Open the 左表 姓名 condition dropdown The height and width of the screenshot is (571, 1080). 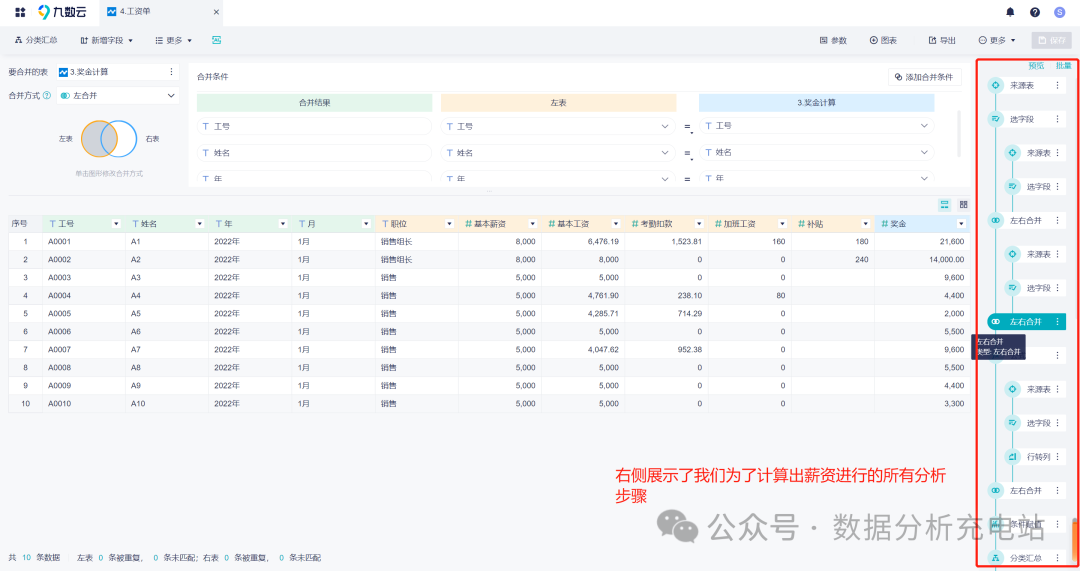point(558,153)
